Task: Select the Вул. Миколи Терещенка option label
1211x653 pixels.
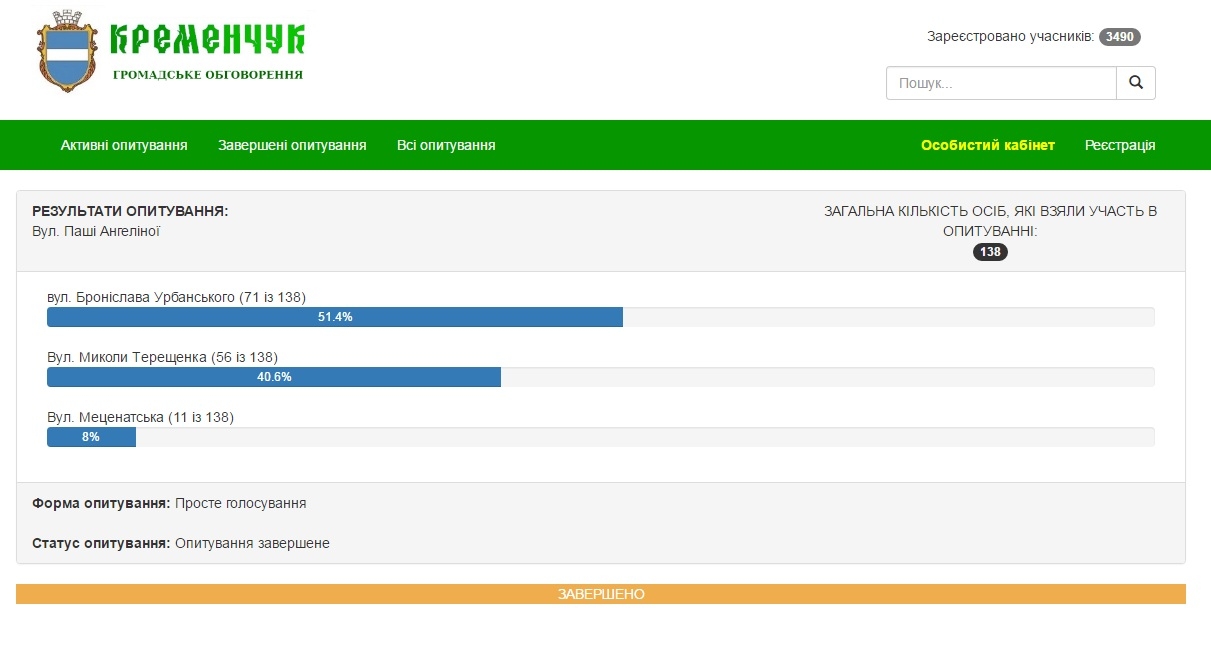Action: pos(162,357)
